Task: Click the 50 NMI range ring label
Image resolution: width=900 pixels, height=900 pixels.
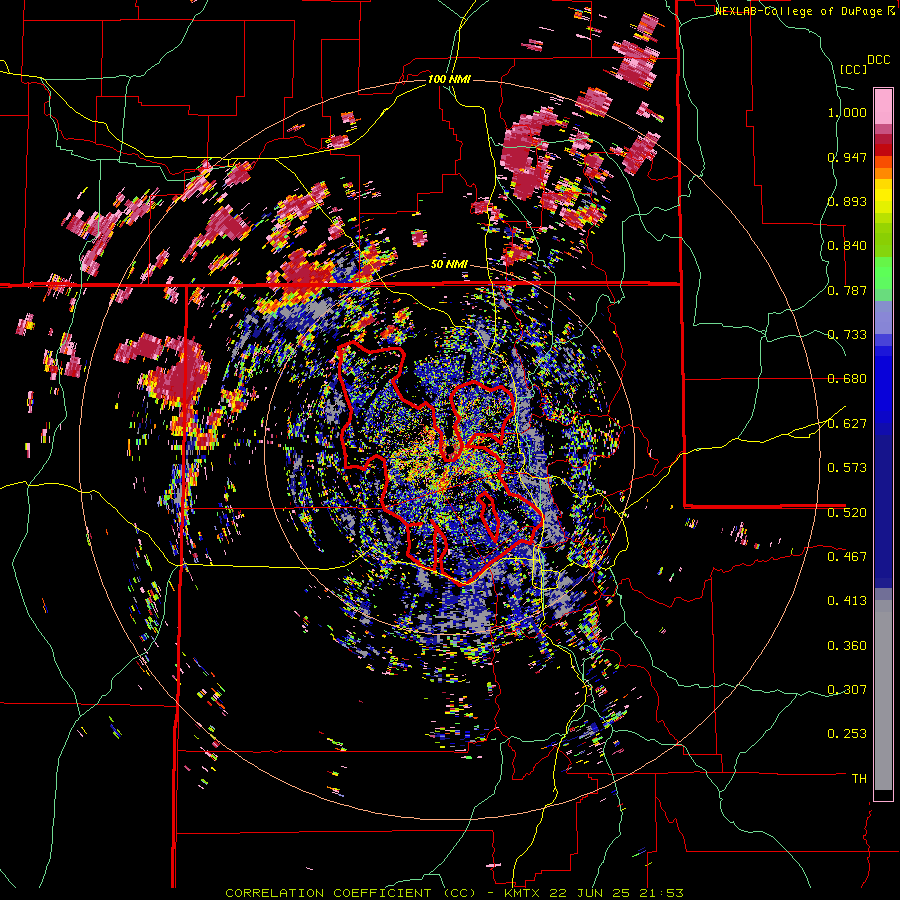Action: (449, 265)
